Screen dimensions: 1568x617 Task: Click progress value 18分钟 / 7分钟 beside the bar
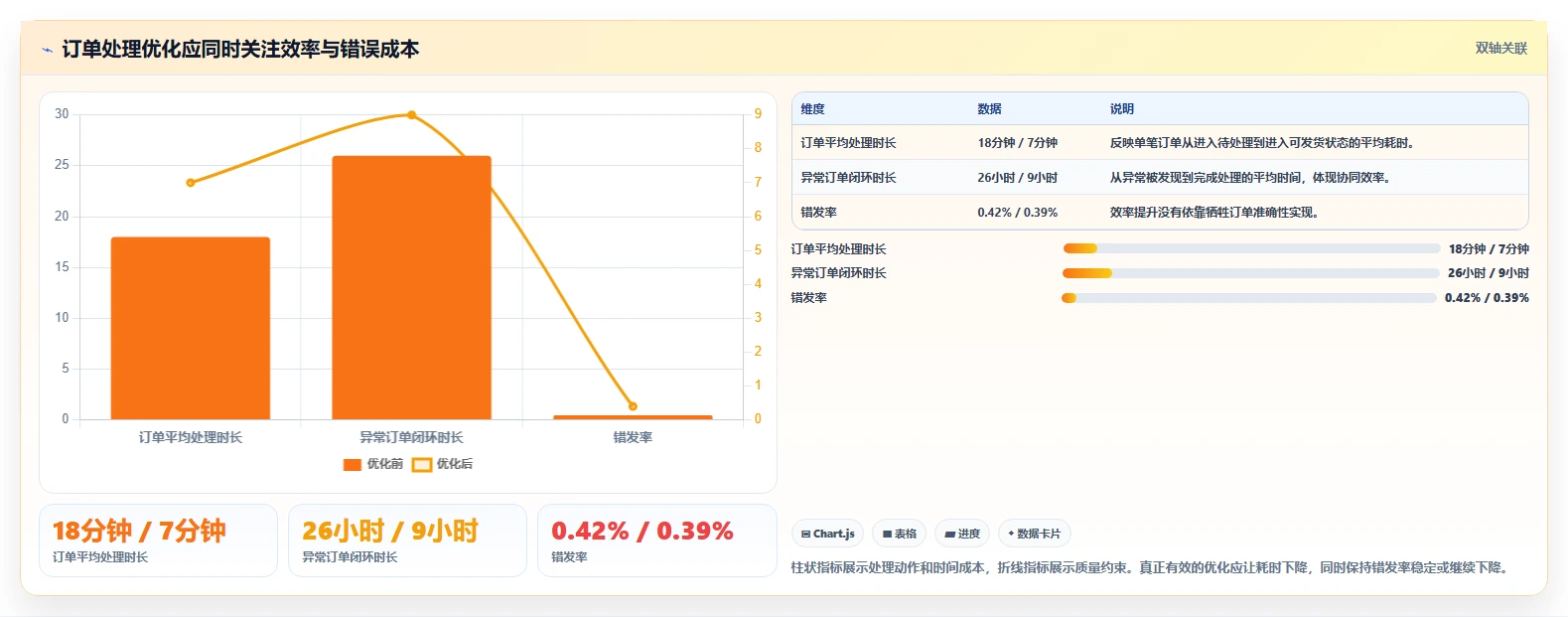(1489, 249)
